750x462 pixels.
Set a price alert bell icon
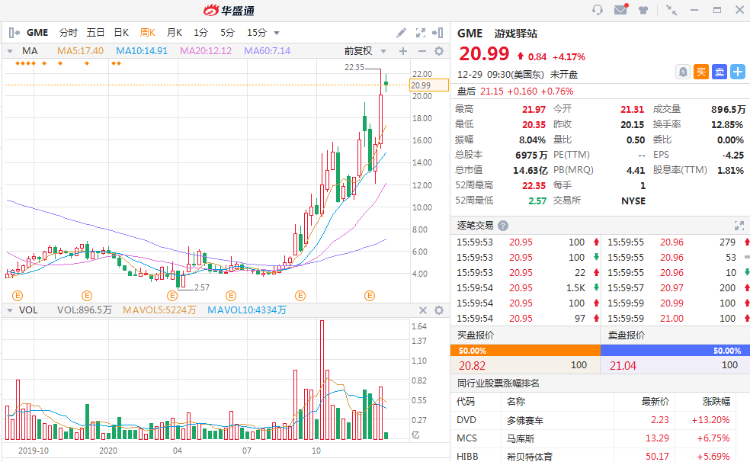[683, 72]
